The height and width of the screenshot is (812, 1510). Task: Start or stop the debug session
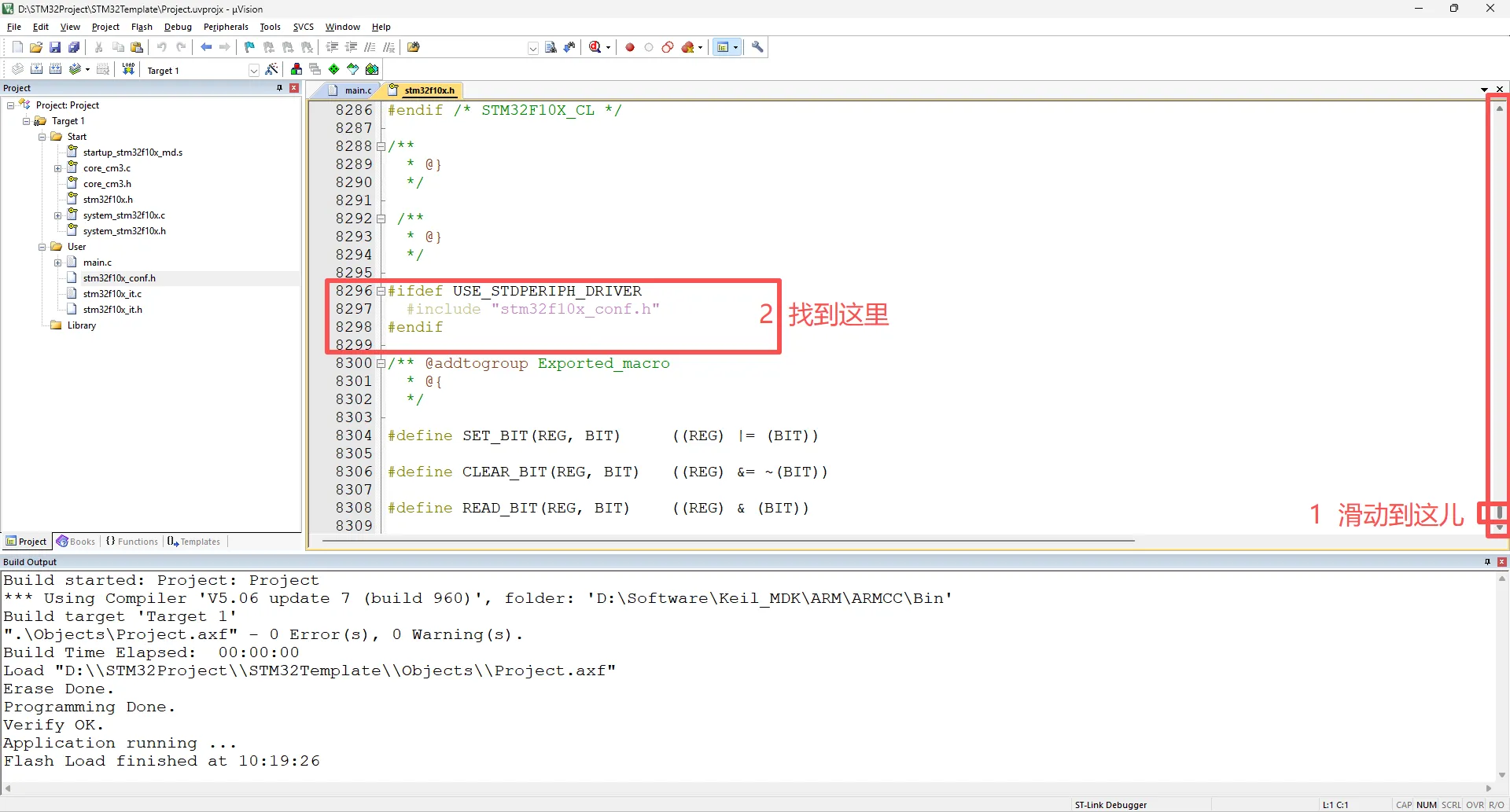595,47
